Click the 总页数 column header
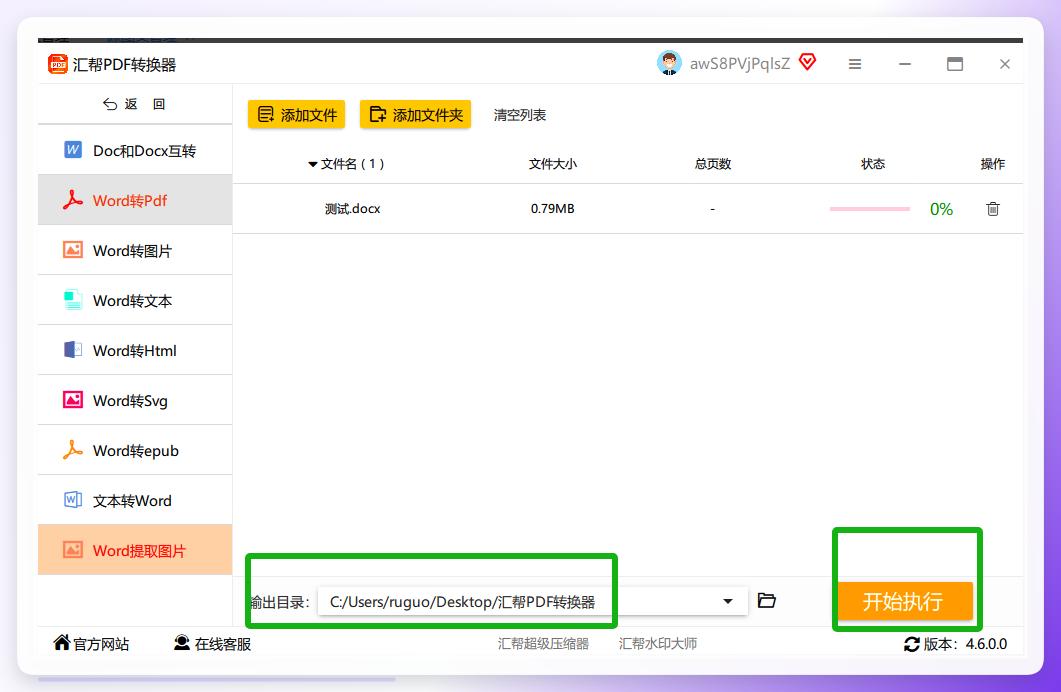This screenshot has width=1061, height=692. (x=713, y=164)
